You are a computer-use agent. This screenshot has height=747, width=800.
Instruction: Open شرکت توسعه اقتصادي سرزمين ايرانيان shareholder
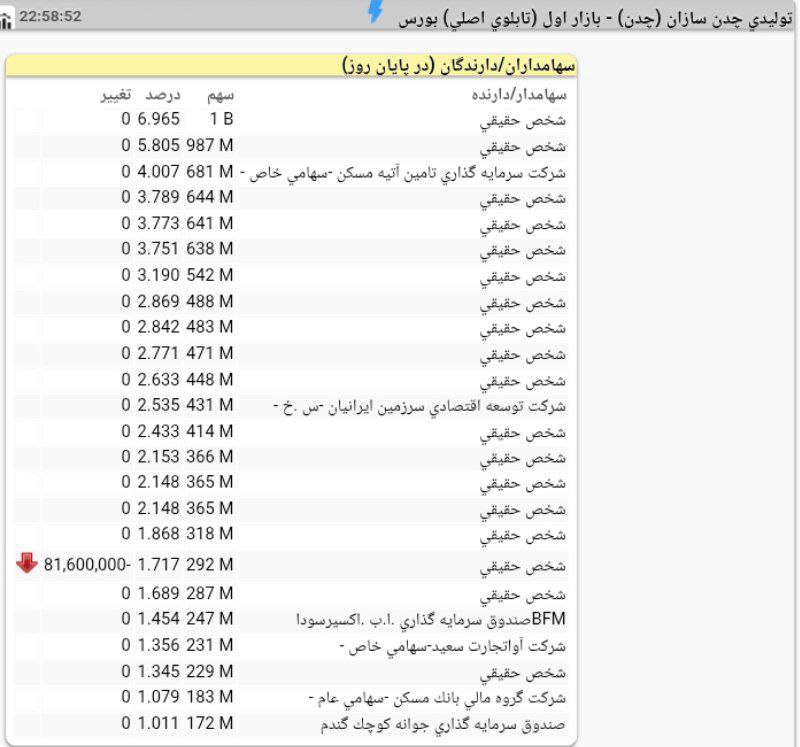click(x=419, y=406)
